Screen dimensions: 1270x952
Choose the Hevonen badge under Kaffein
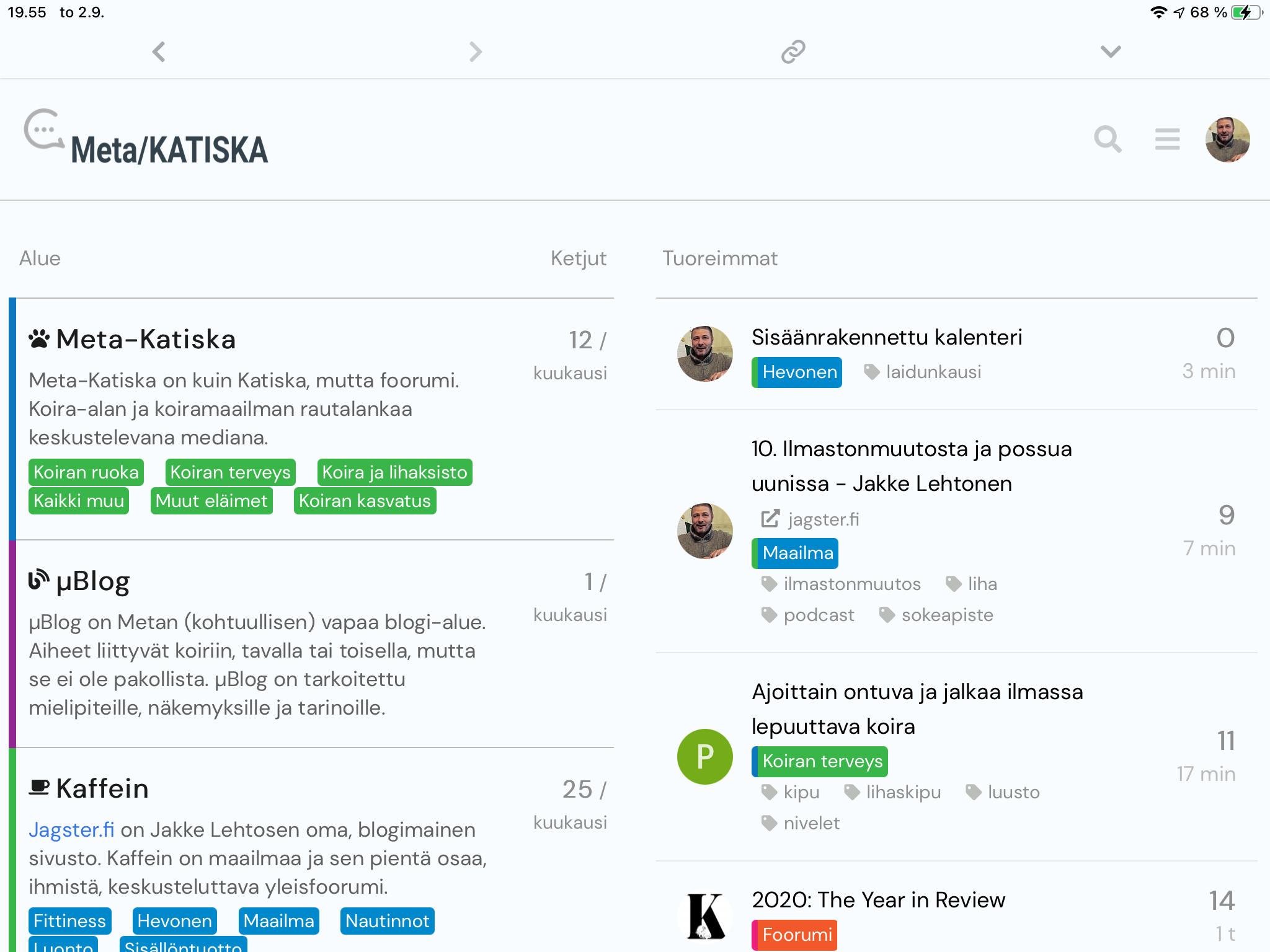click(174, 921)
